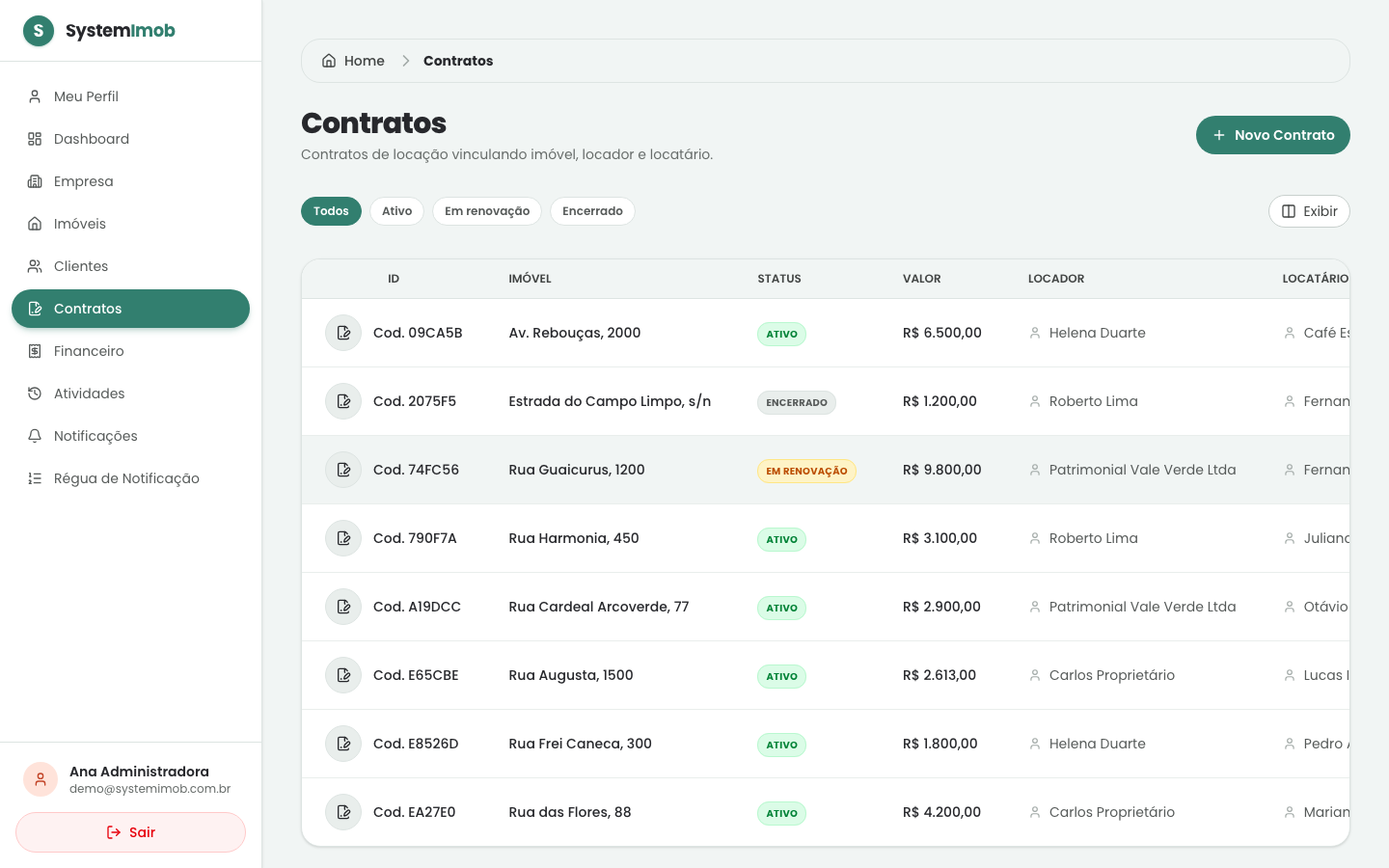The width and height of the screenshot is (1389, 868).
Task: Open Meu Perfil in sidebar
Action: pyautogui.click(x=130, y=96)
